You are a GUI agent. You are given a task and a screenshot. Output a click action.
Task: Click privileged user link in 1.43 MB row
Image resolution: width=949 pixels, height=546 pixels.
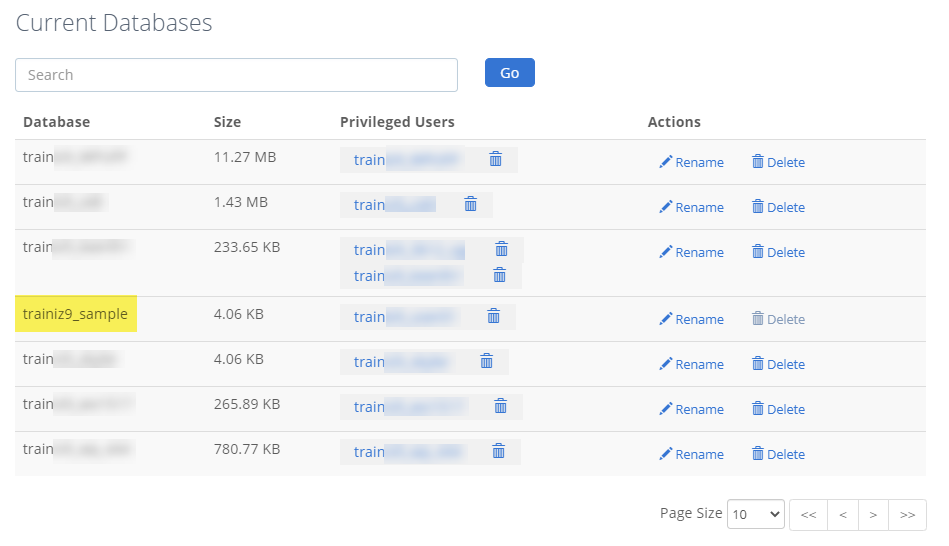tap(395, 205)
